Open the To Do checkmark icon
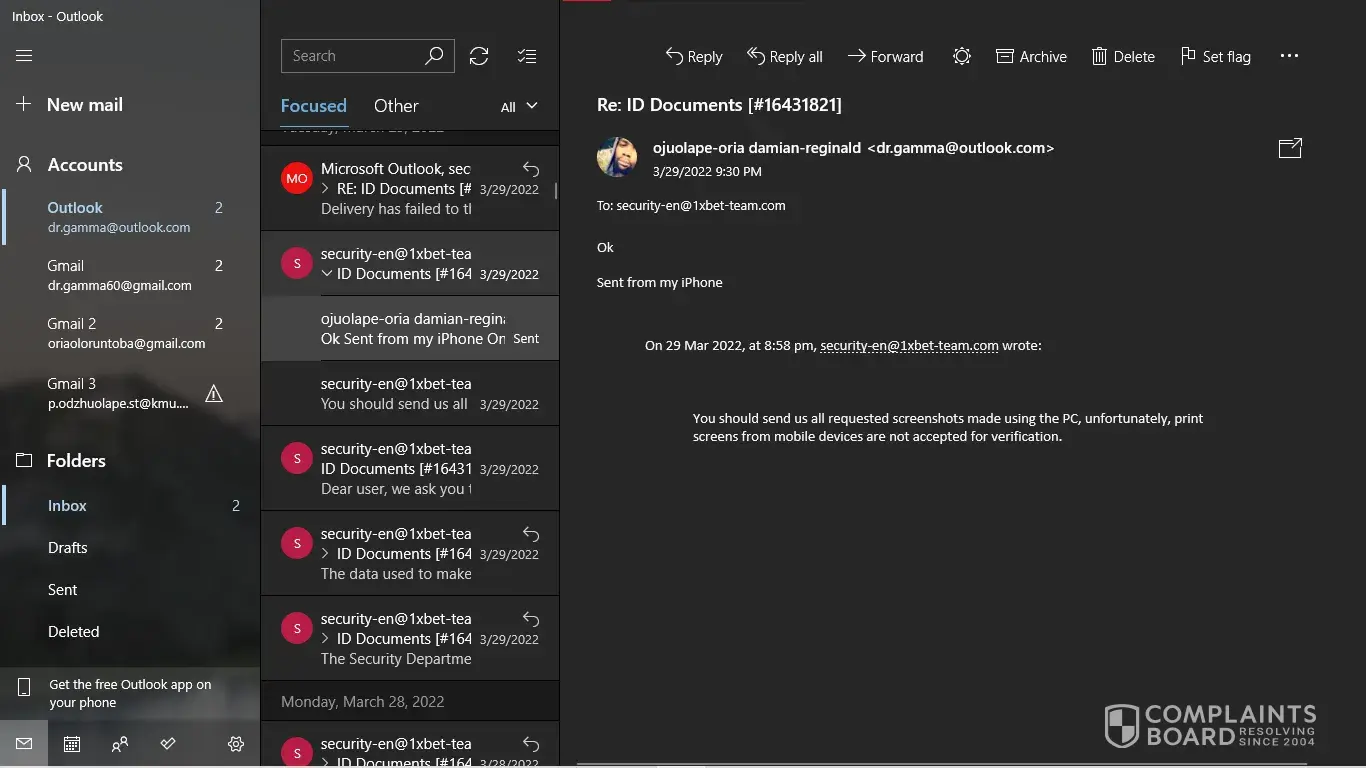This screenshot has width=1366, height=768. pos(168,744)
